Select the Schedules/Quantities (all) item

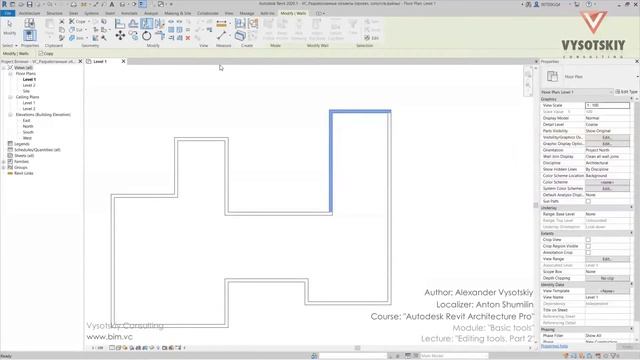tap(37, 150)
